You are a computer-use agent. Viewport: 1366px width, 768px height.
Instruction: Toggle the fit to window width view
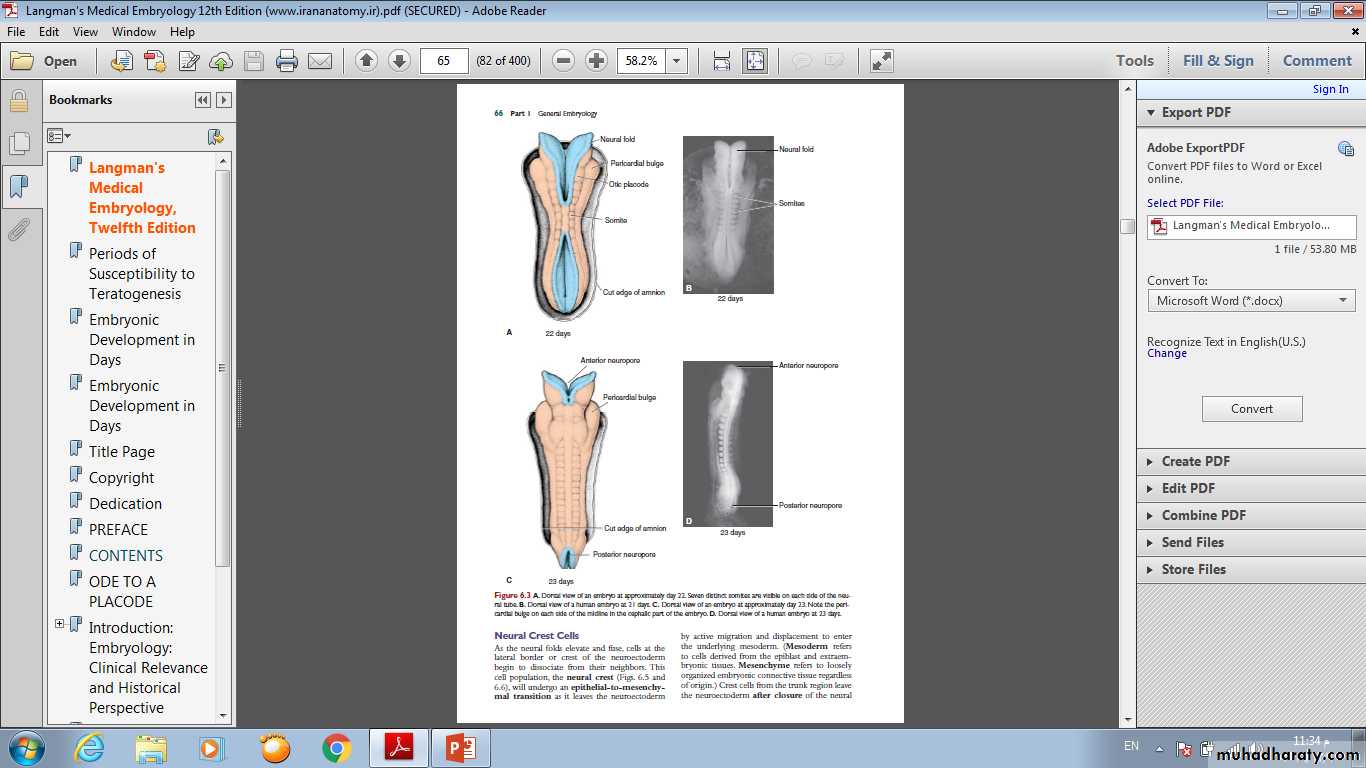pyautogui.click(x=721, y=61)
